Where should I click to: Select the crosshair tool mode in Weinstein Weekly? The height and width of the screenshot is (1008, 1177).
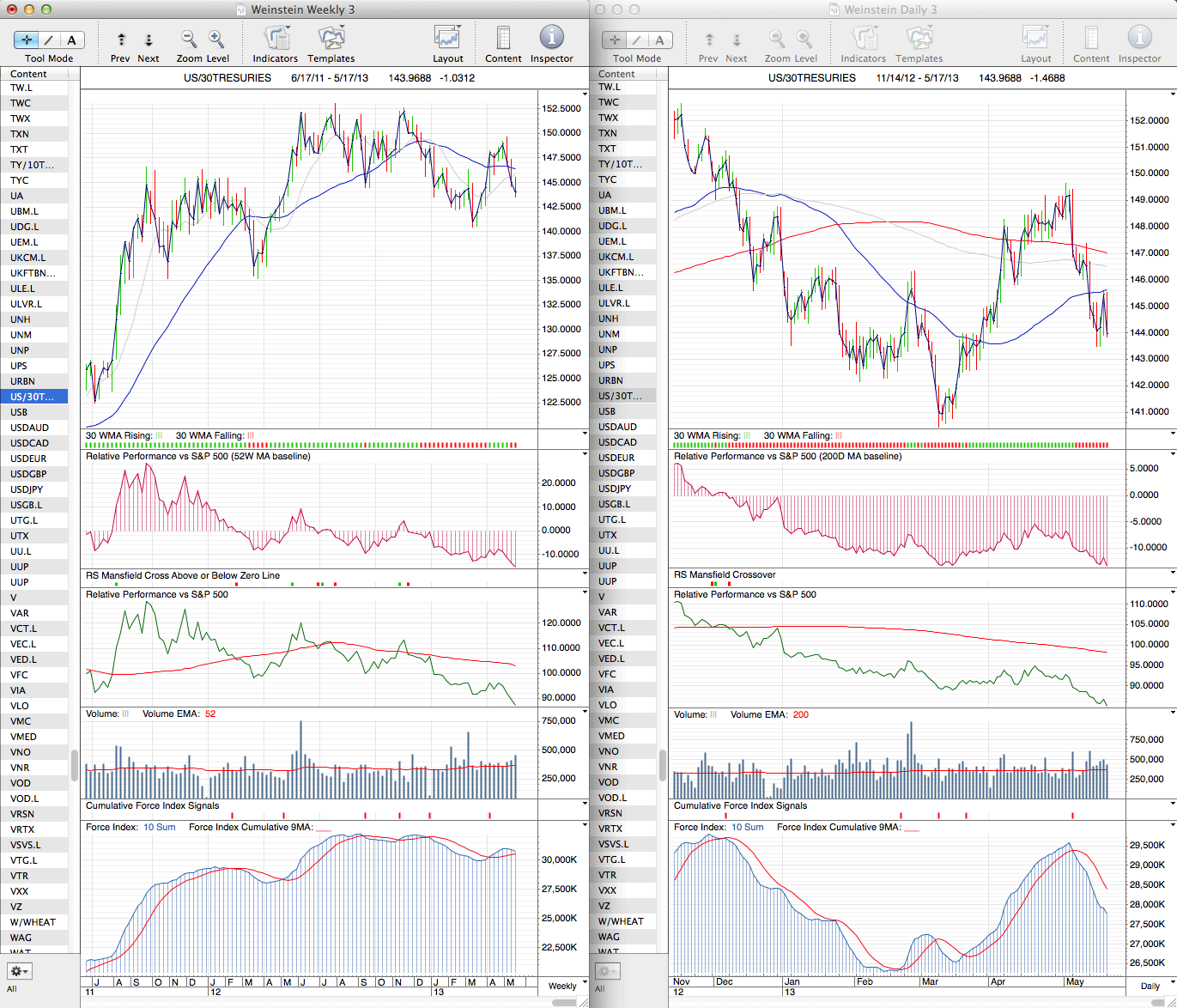(27, 39)
